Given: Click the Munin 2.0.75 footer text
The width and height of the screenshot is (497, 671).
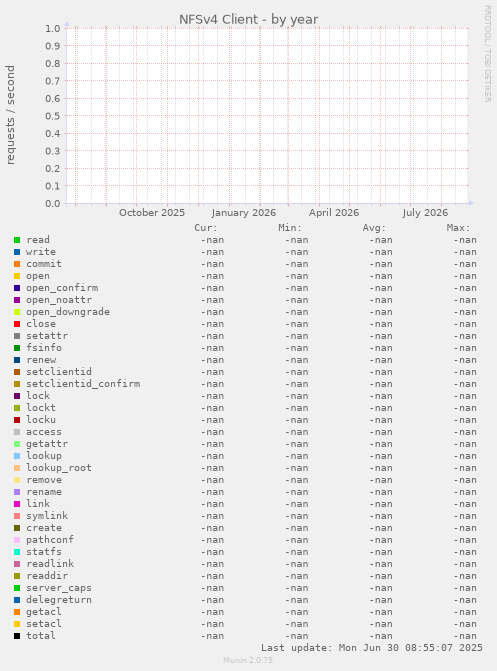Looking at the screenshot, I should click(248, 660).
